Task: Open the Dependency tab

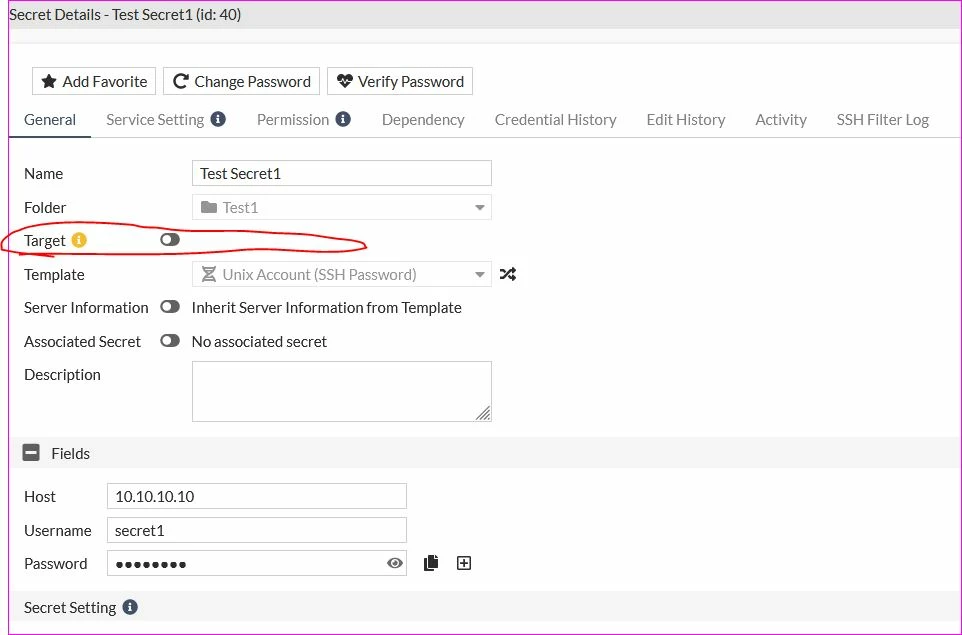Action: [423, 120]
